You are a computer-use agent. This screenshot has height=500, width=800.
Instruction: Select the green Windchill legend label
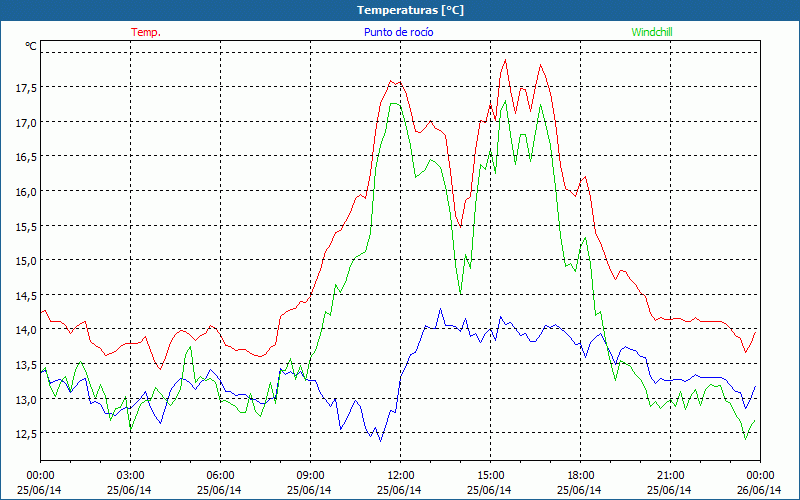(652, 32)
